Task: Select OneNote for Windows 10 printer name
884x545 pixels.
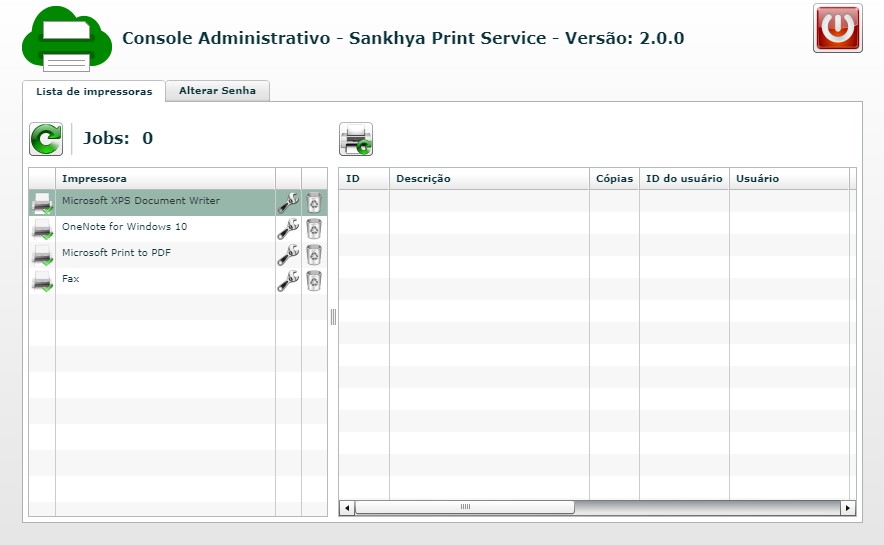Action: [x=125, y=227]
